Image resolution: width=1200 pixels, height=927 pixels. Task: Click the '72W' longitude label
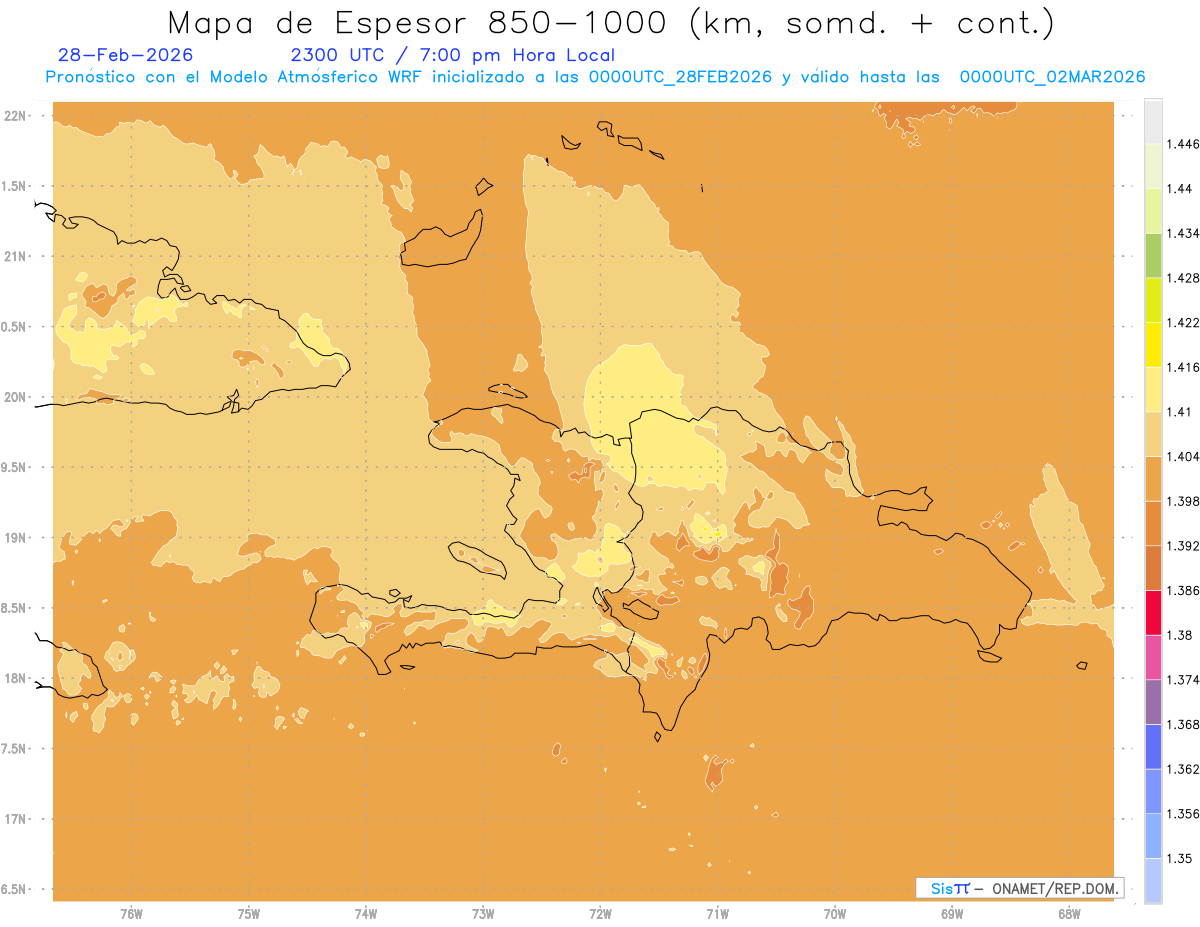tap(600, 914)
